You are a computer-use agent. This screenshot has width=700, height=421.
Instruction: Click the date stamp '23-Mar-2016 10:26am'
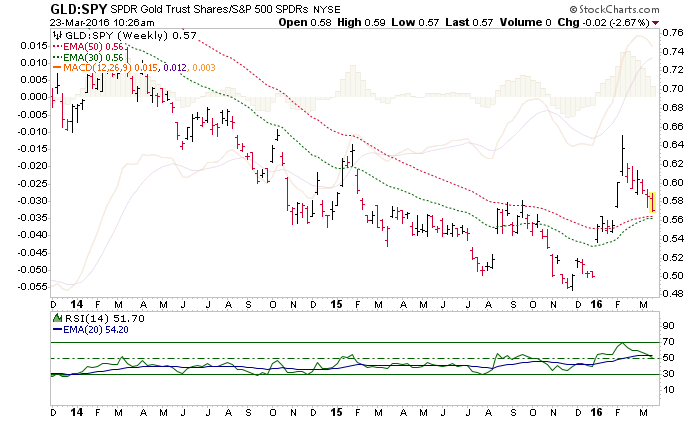point(102,23)
